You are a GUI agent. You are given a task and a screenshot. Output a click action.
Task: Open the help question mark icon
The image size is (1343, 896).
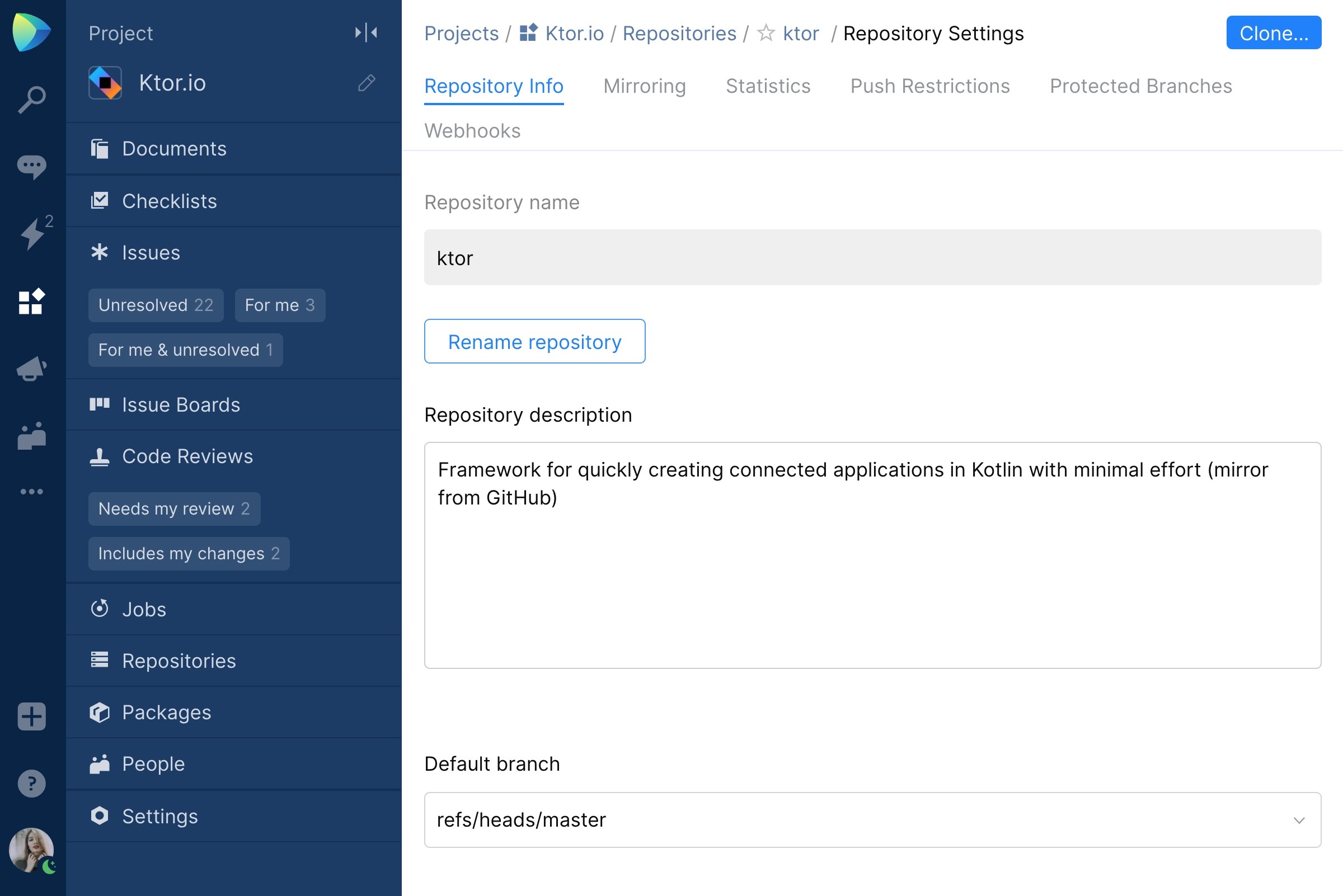point(31,783)
